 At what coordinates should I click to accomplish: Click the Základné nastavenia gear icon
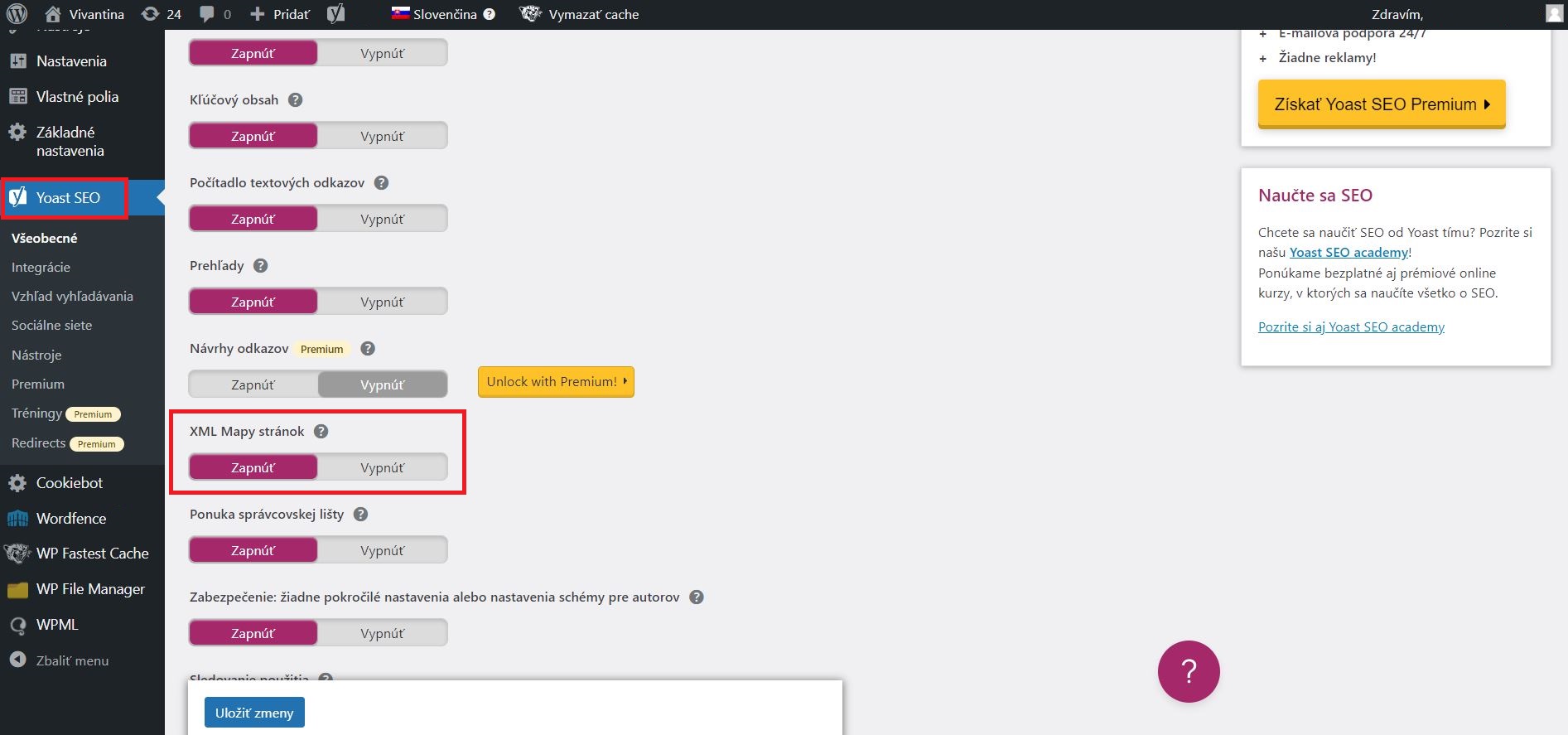pyautogui.click(x=17, y=133)
